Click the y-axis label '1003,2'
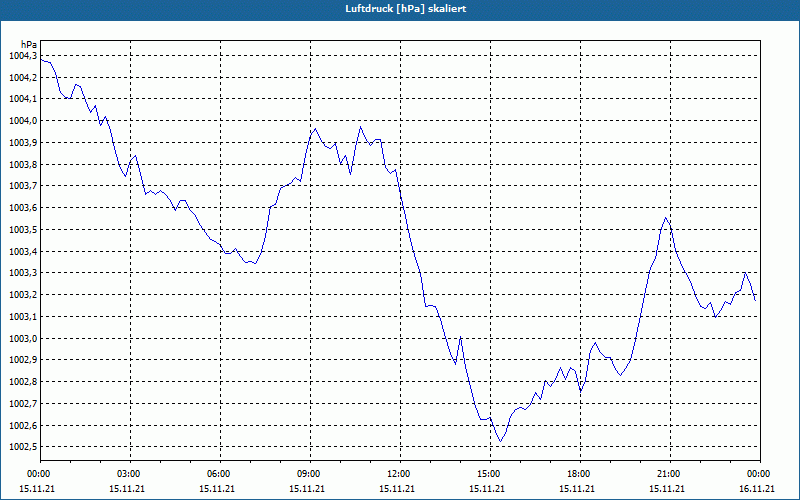This screenshot has width=800, height=500. point(23,295)
